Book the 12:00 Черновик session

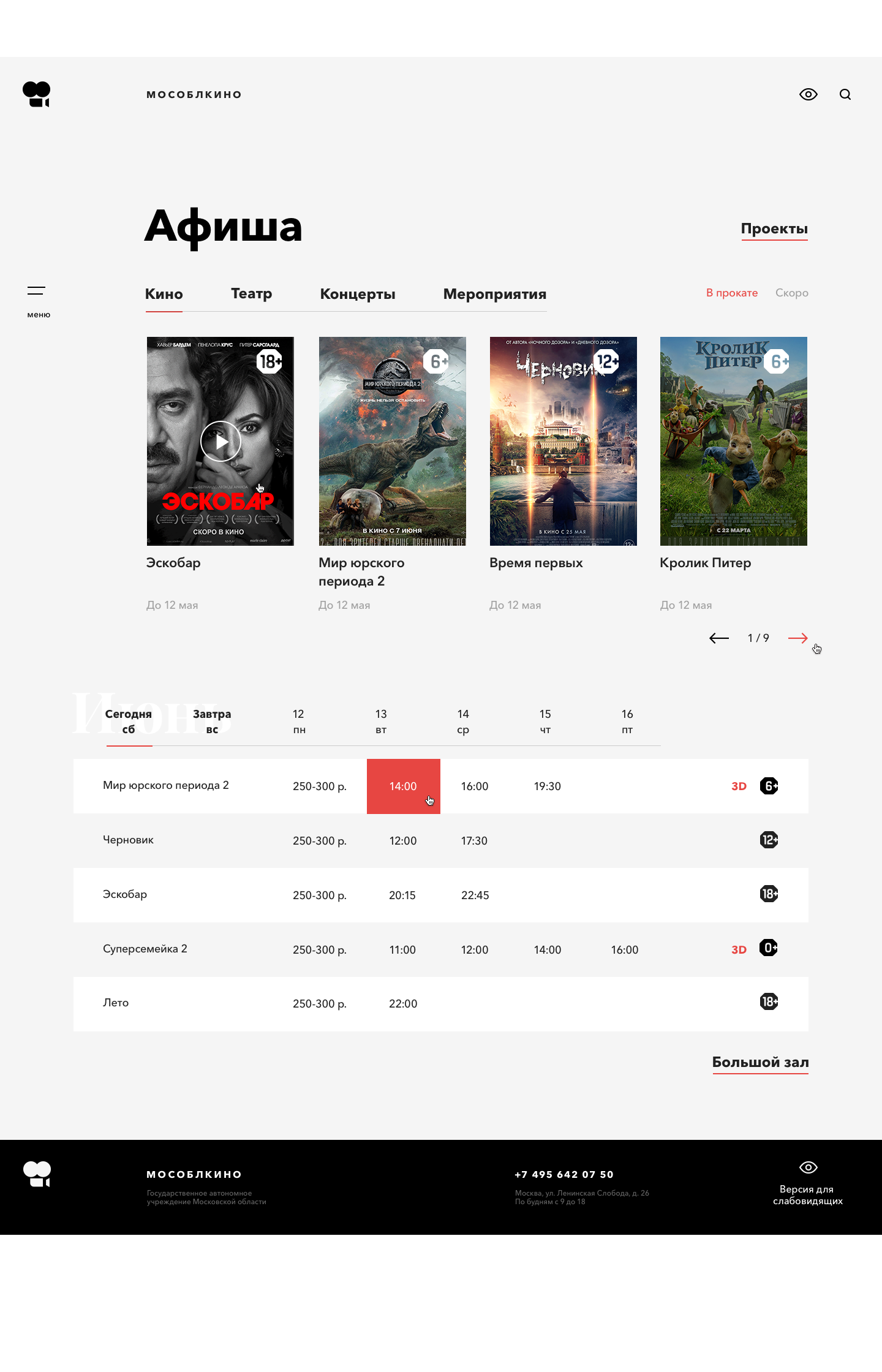coord(403,841)
